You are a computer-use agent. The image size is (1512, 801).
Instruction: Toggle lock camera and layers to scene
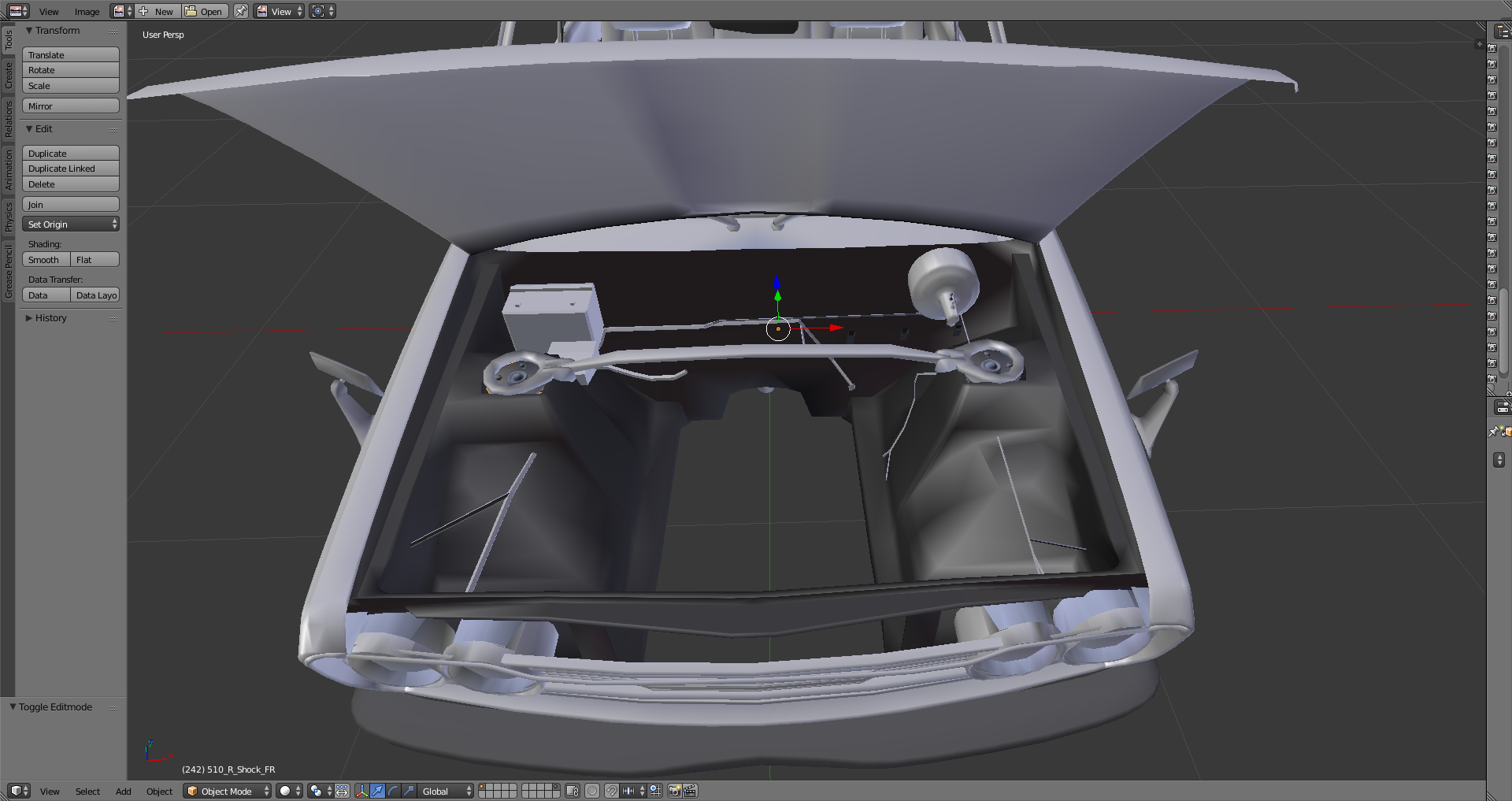(x=573, y=791)
